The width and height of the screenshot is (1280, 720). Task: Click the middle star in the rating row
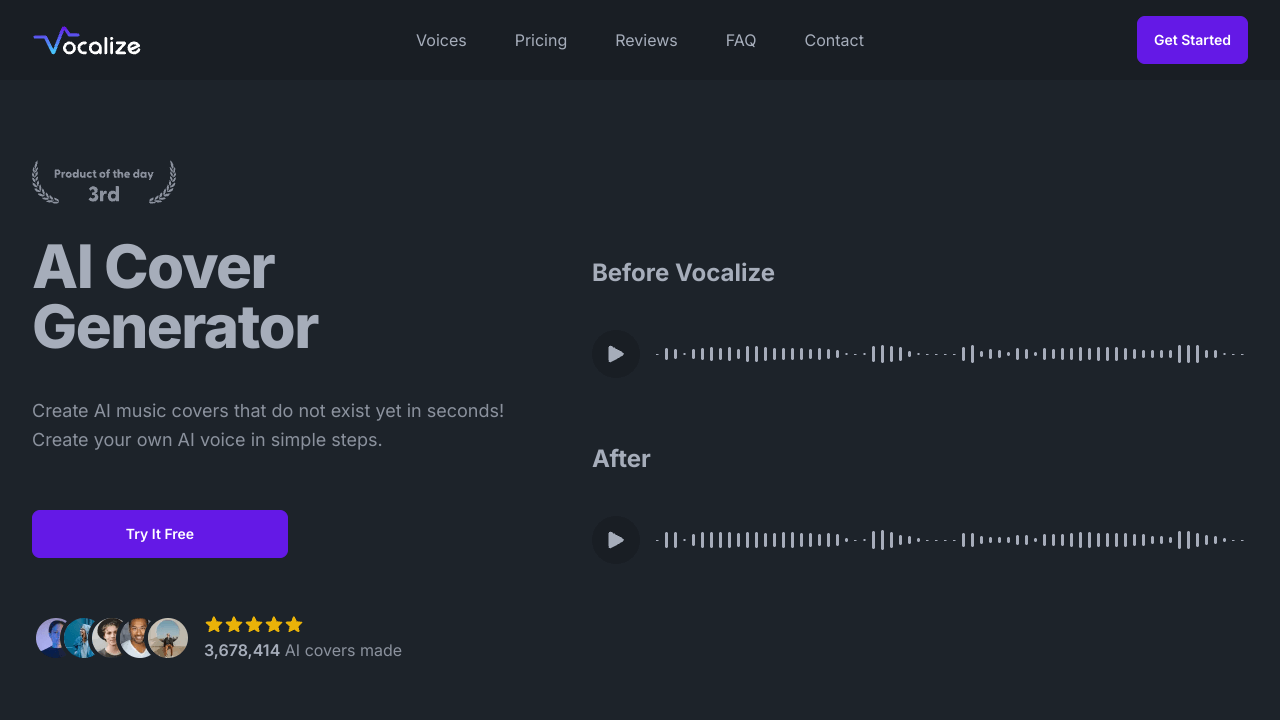pyautogui.click(x=254, y=624)
